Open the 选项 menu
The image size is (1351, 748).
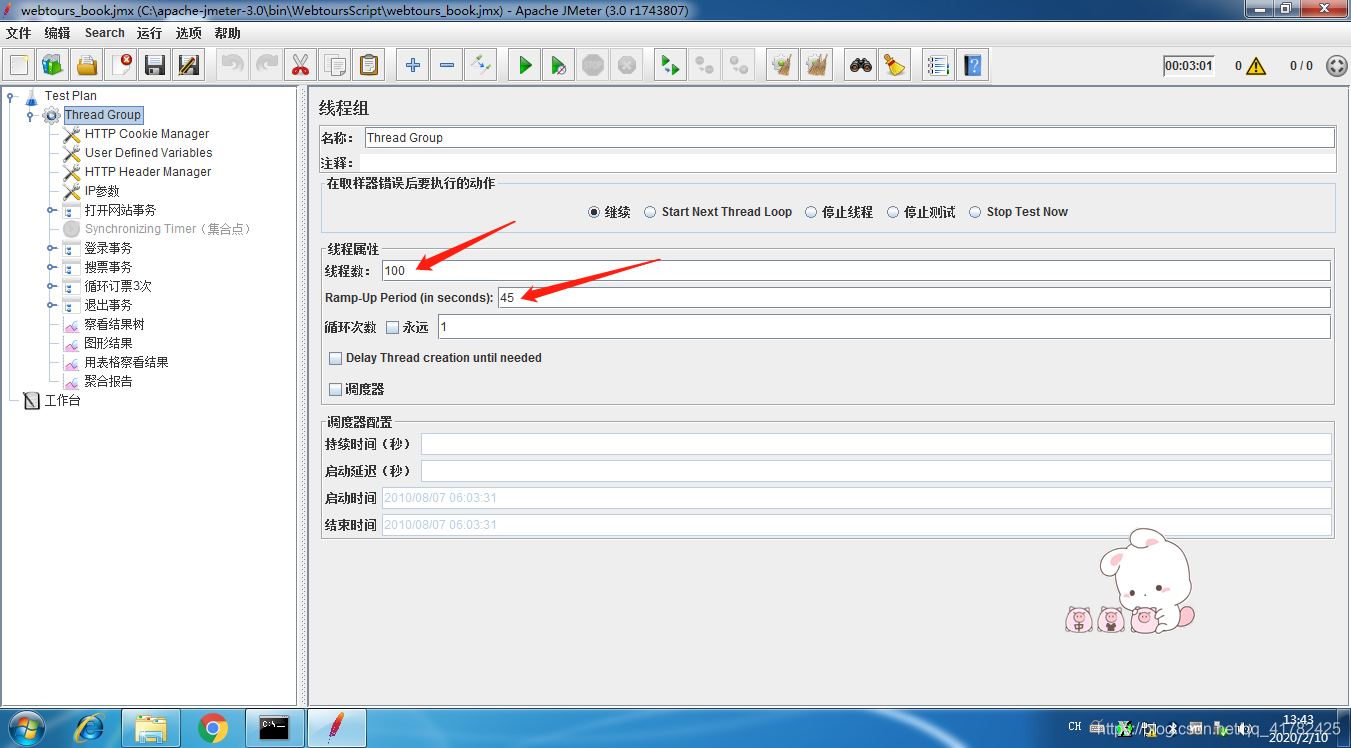click(188, 33)
